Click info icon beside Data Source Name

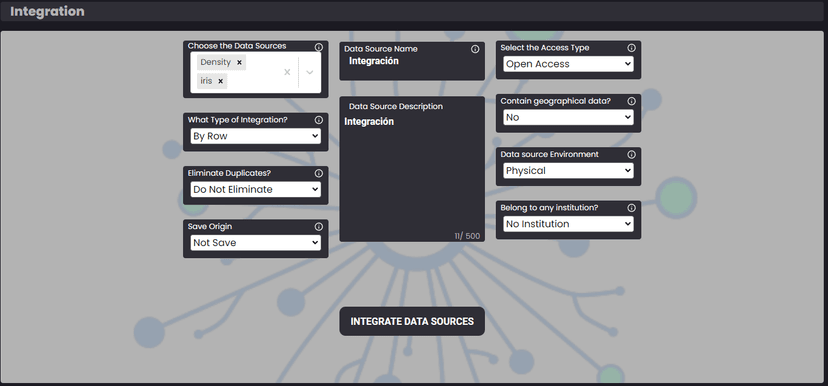pyautogui.click(x=475, y=49)
